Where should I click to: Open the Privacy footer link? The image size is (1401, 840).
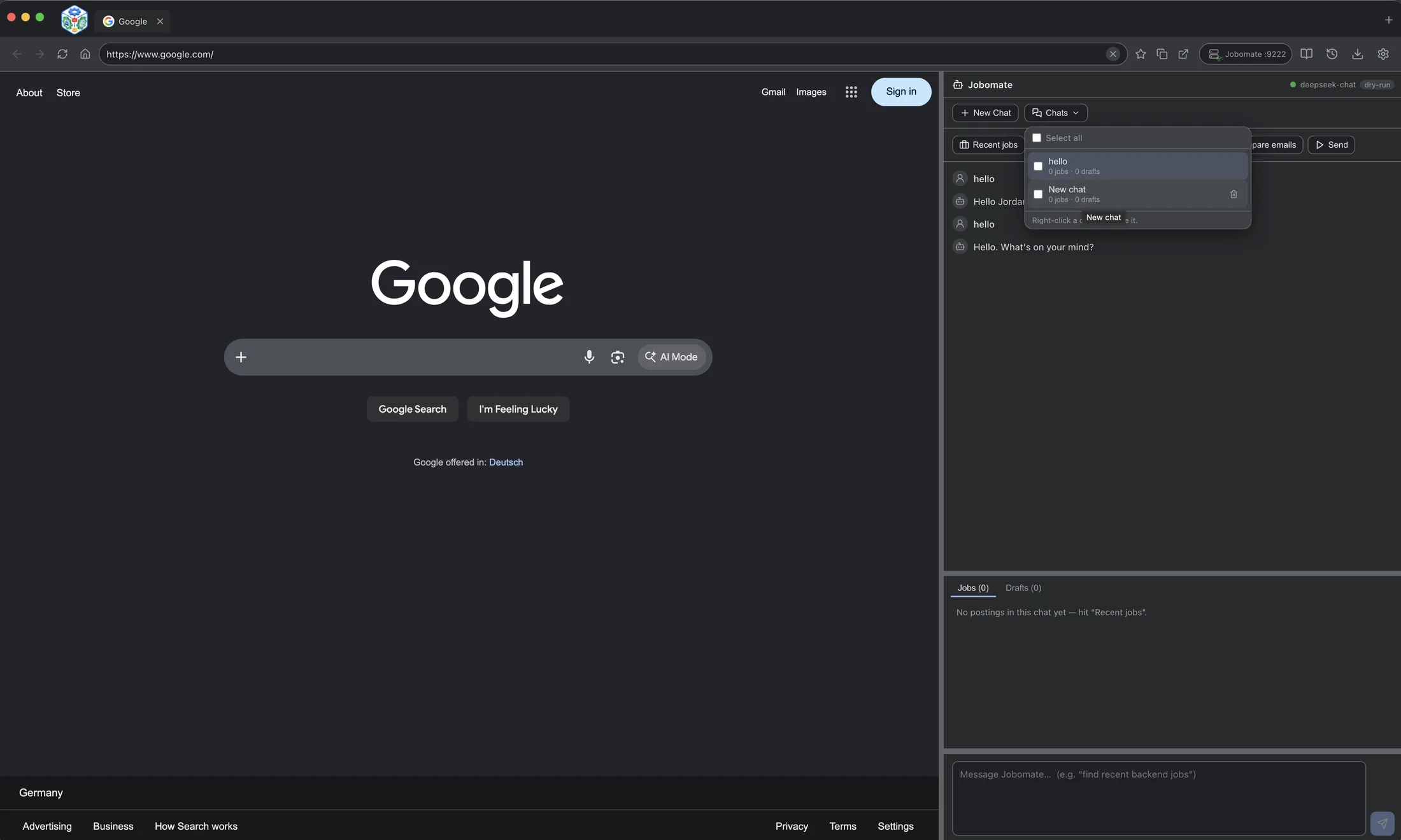[792, 826]
